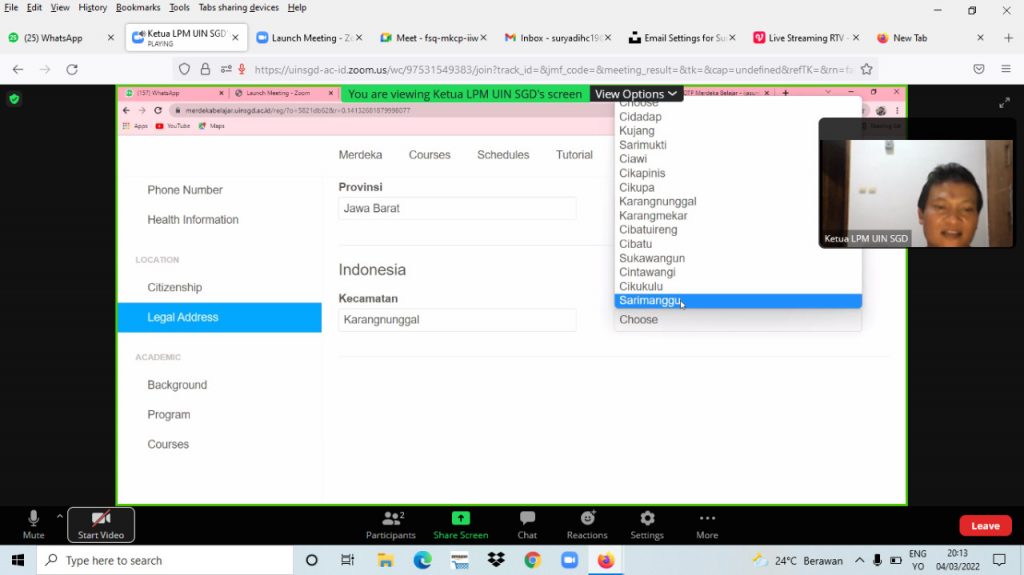Enter full screen in Zoom view
This screenshot has height=575, width=1024.
coord(1004,103)
